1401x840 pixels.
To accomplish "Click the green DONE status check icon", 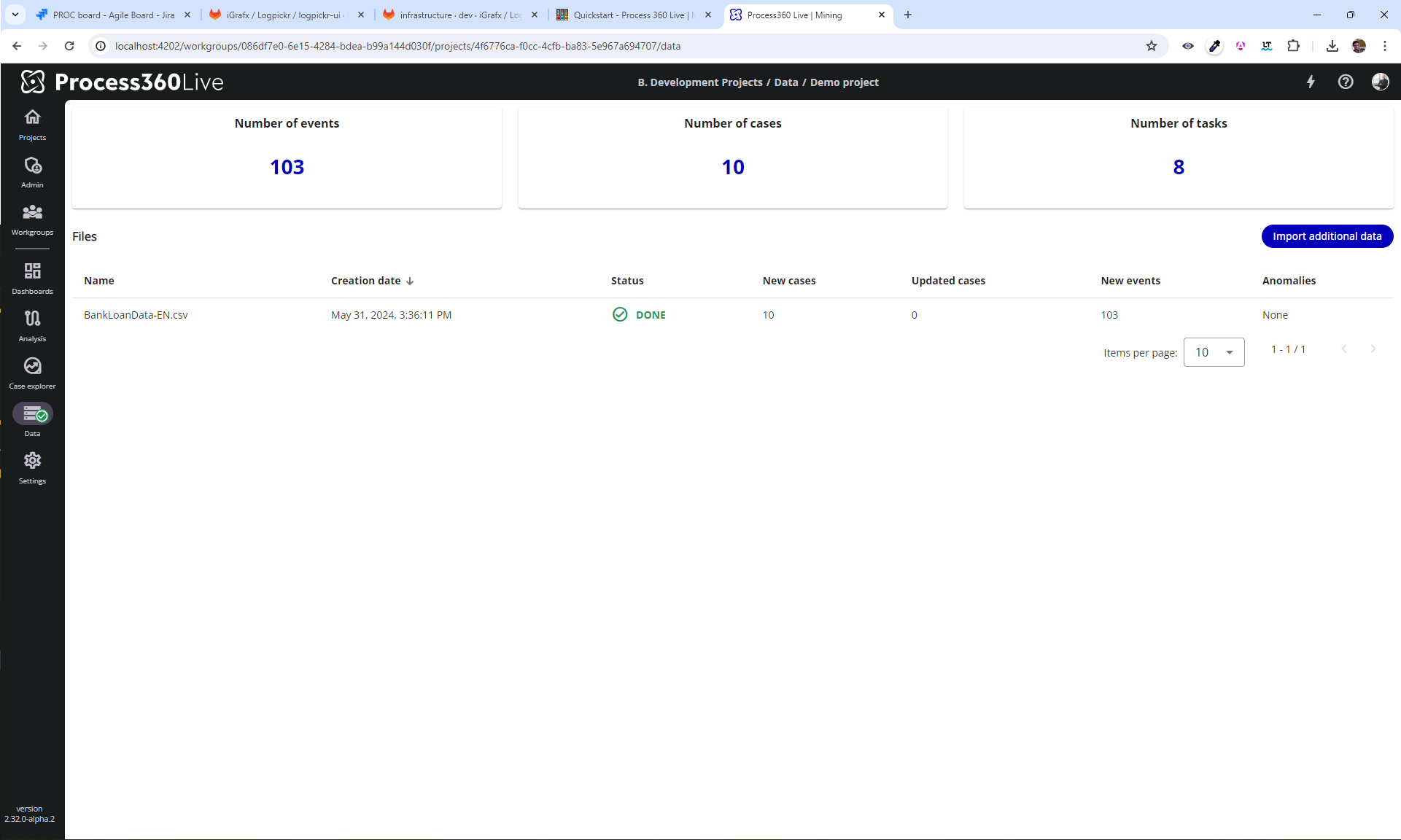I will click(x=620, y=314).
